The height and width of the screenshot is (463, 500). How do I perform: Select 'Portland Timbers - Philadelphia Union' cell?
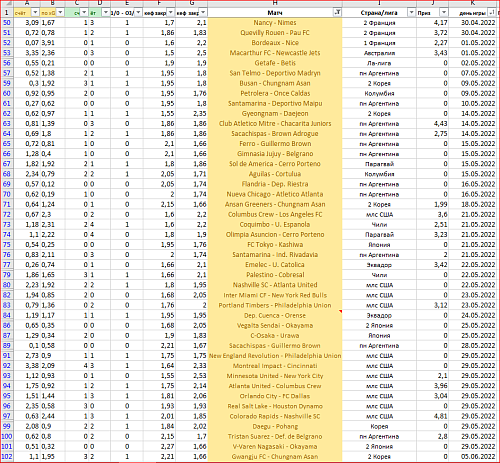tap(275, 305)
